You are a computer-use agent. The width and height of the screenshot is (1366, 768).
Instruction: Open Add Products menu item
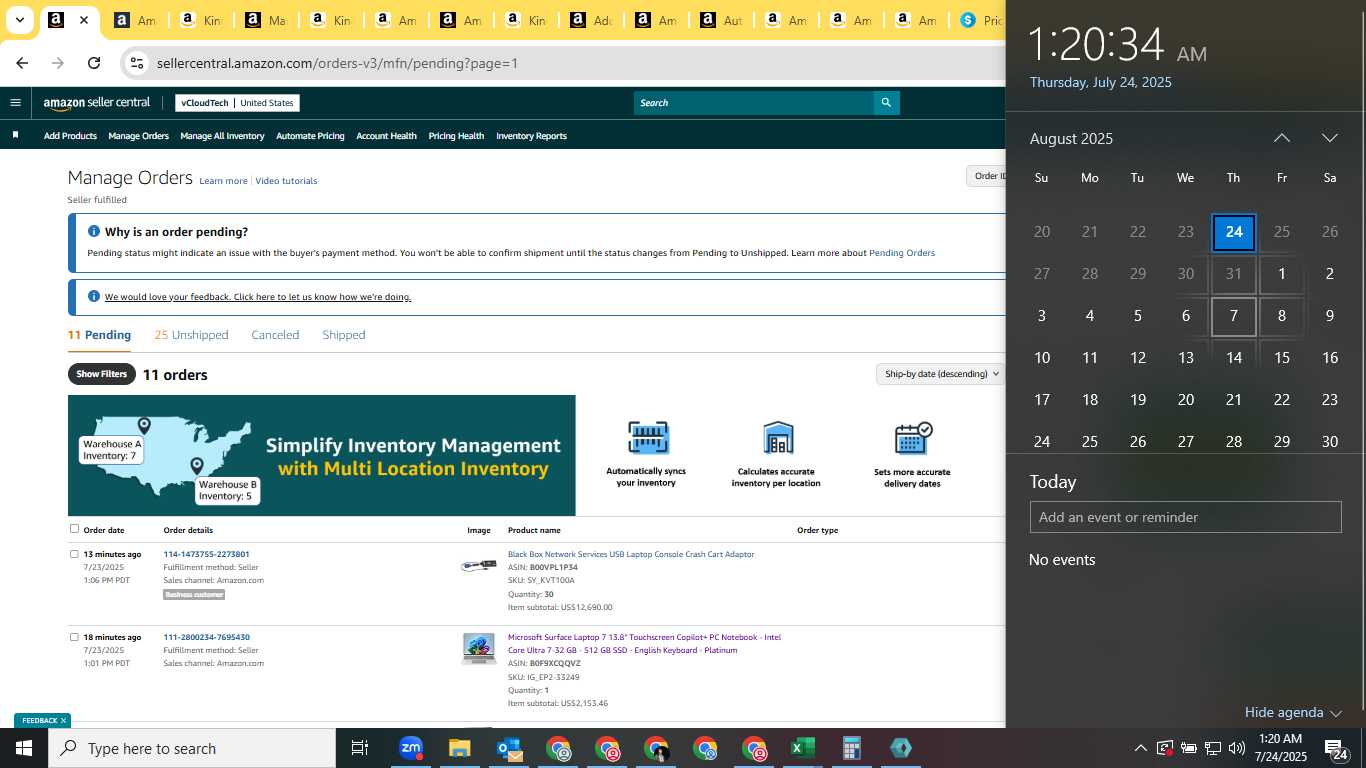[x=70, y=136]
